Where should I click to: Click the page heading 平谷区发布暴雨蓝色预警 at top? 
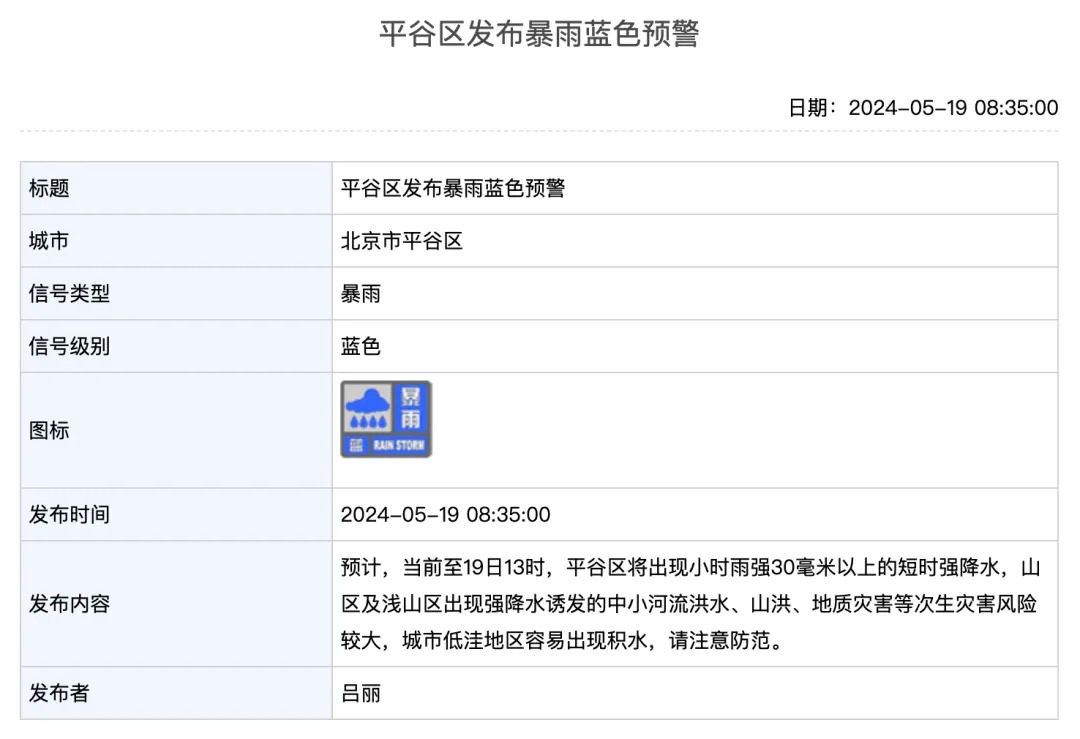[x=539, y=34]
